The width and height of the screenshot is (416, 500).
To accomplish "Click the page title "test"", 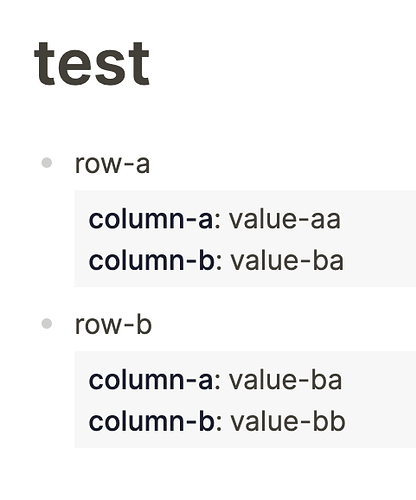I will [92, 63].
